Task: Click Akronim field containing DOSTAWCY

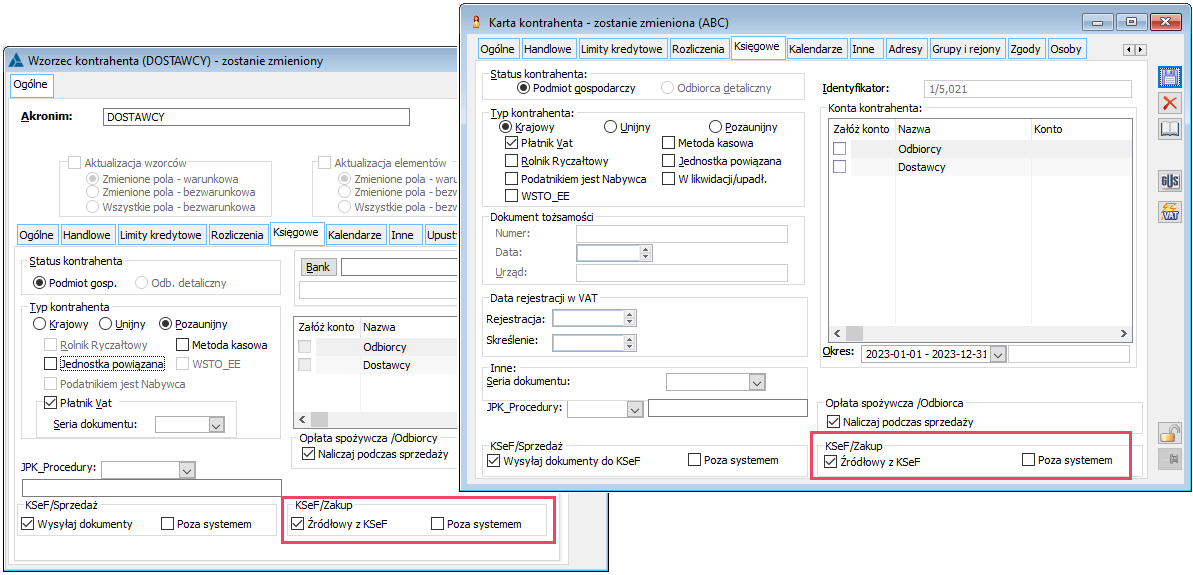Action: 256,117
